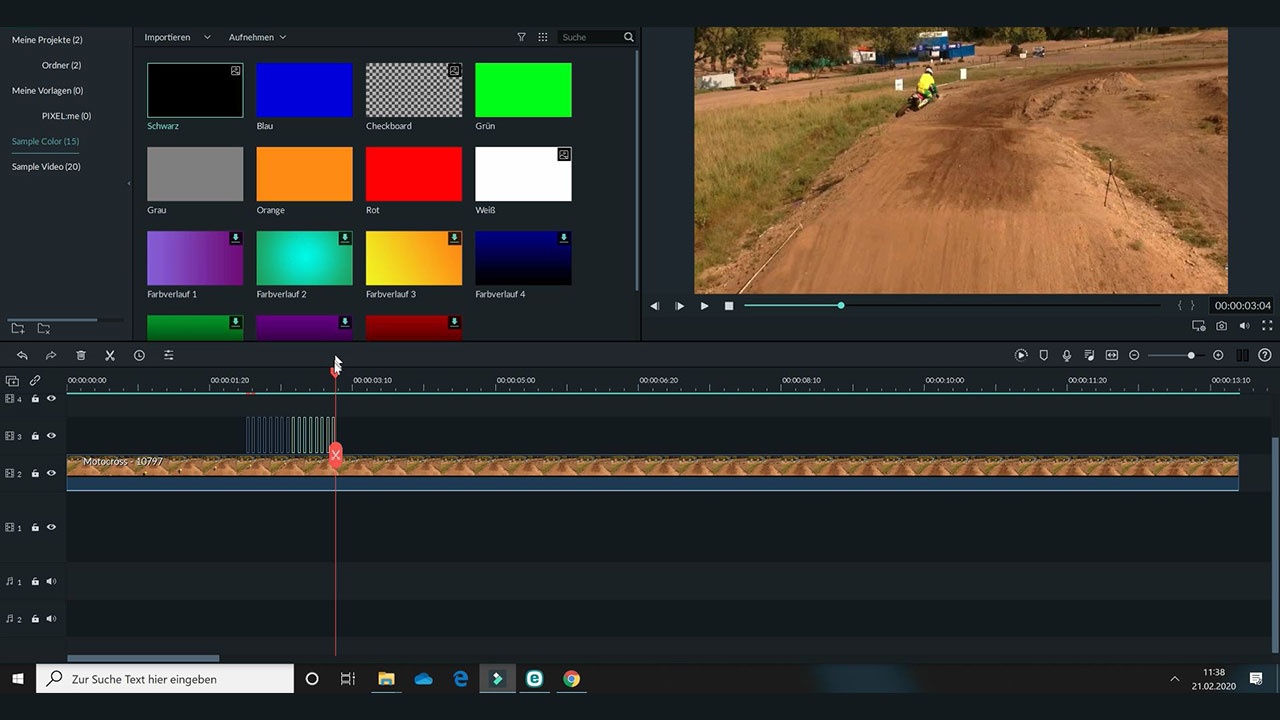
Task: Start voiceover recording with the microphone icon
Action: (1067, 355)
